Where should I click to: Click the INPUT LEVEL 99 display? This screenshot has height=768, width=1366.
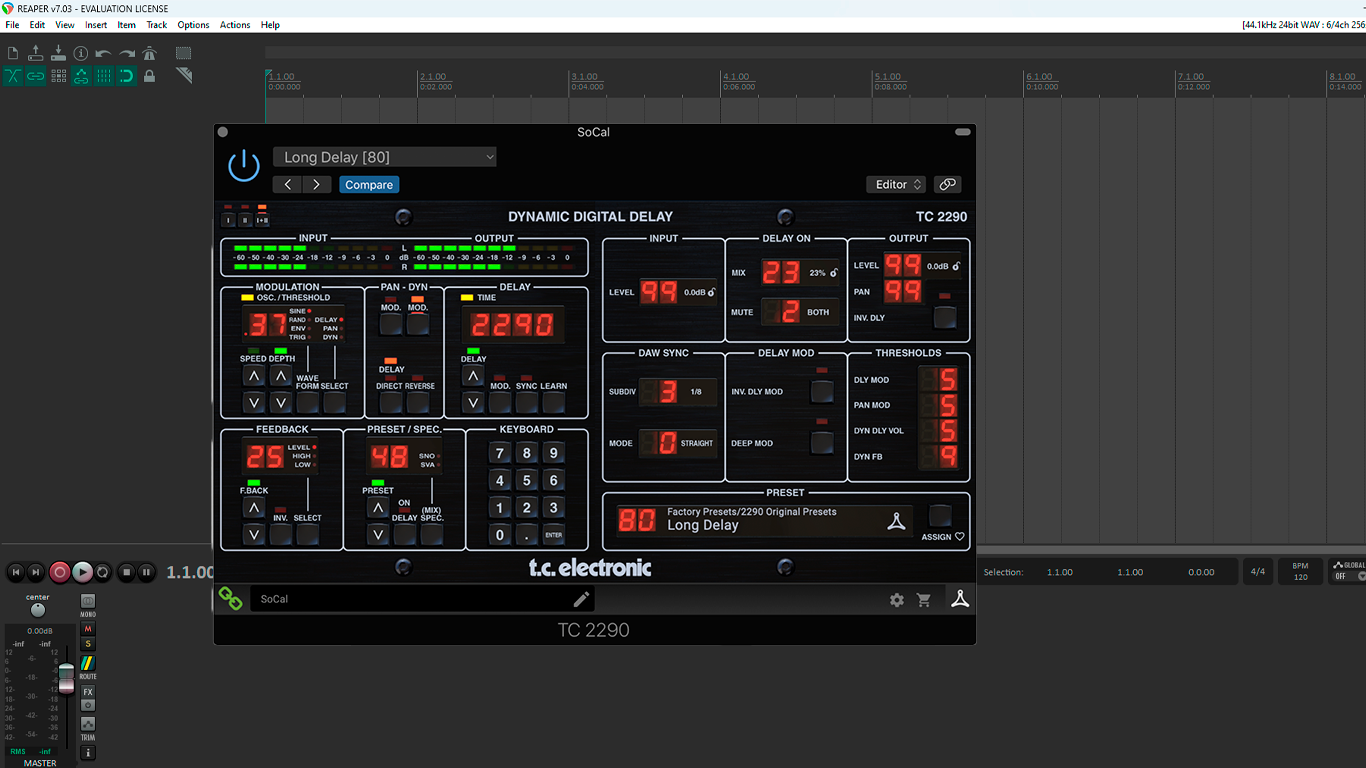coord(659,292)
